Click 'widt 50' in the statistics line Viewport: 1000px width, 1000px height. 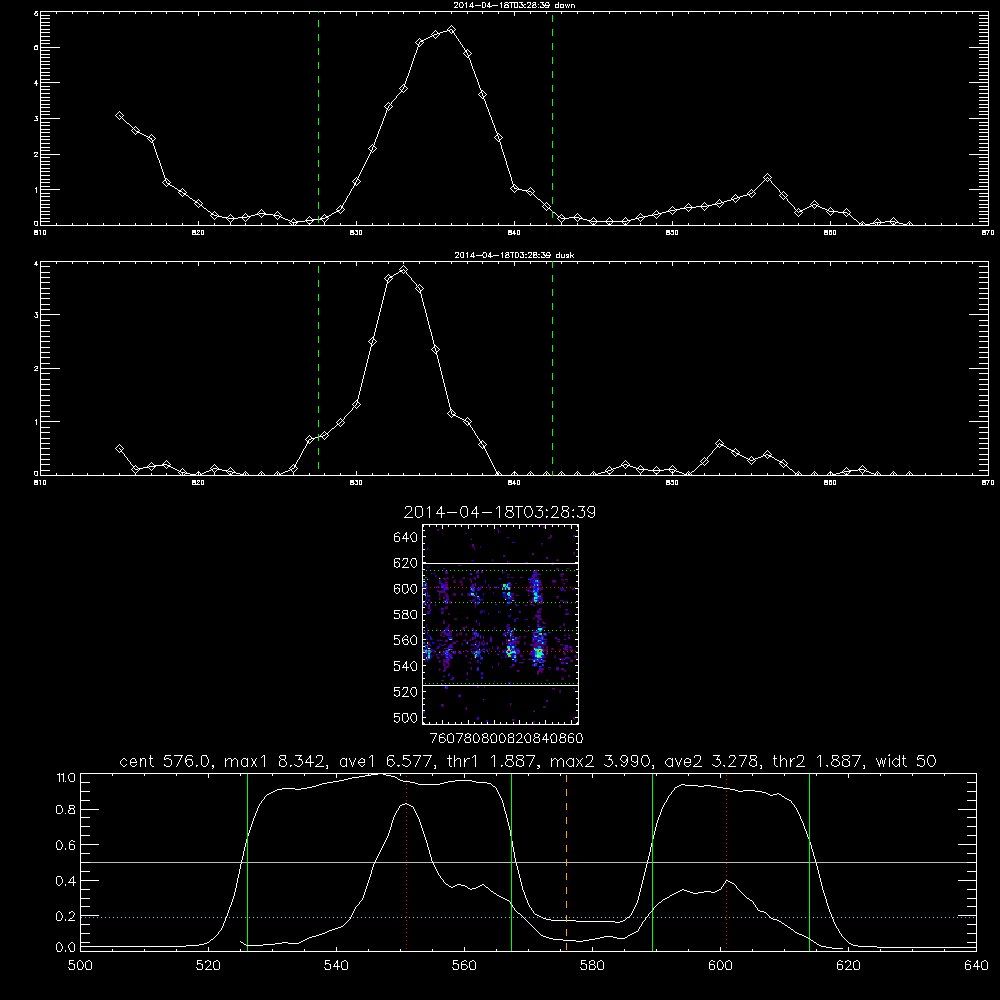tap(906, 761)
